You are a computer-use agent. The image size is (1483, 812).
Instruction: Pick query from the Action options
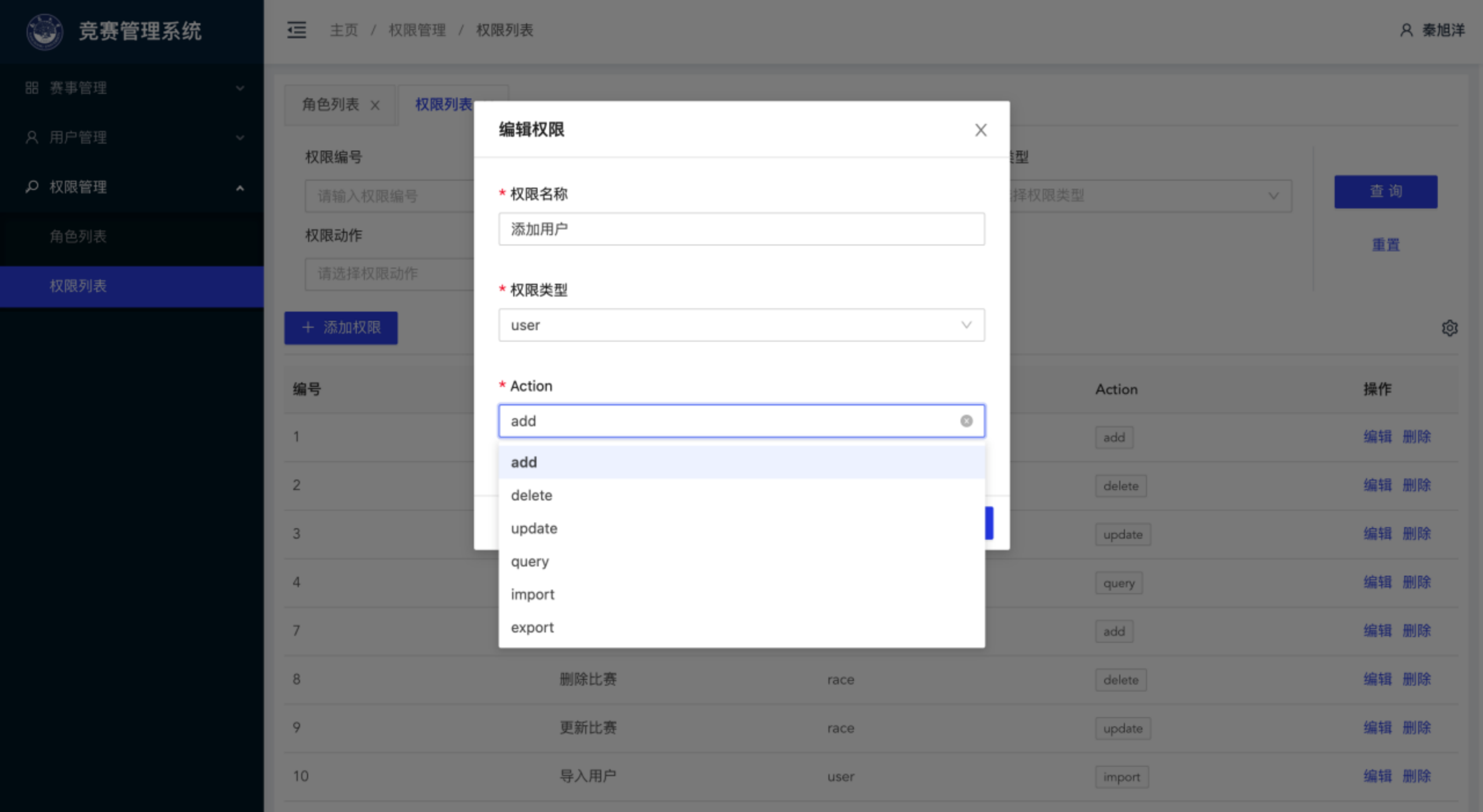point(529,561)
